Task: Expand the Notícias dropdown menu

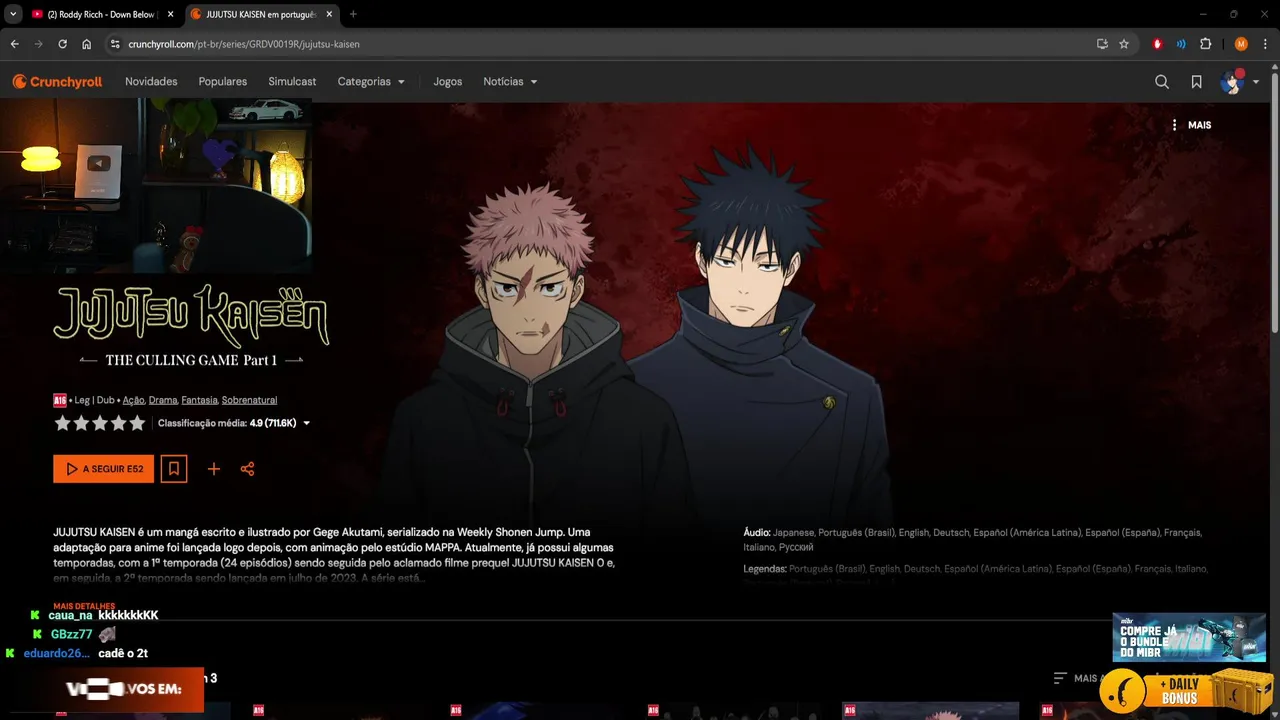Action: click(x=510, y=82)
